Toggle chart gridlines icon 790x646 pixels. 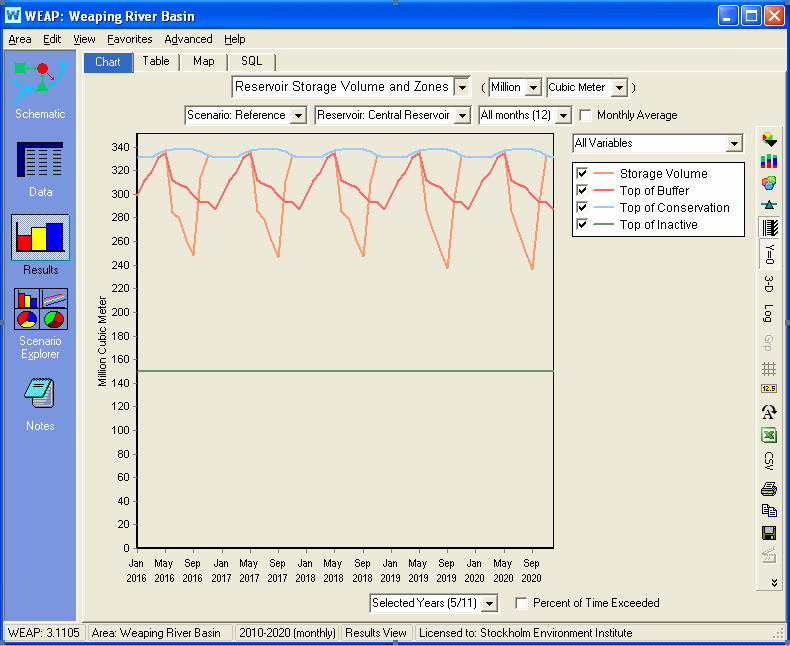click(769, 369)
